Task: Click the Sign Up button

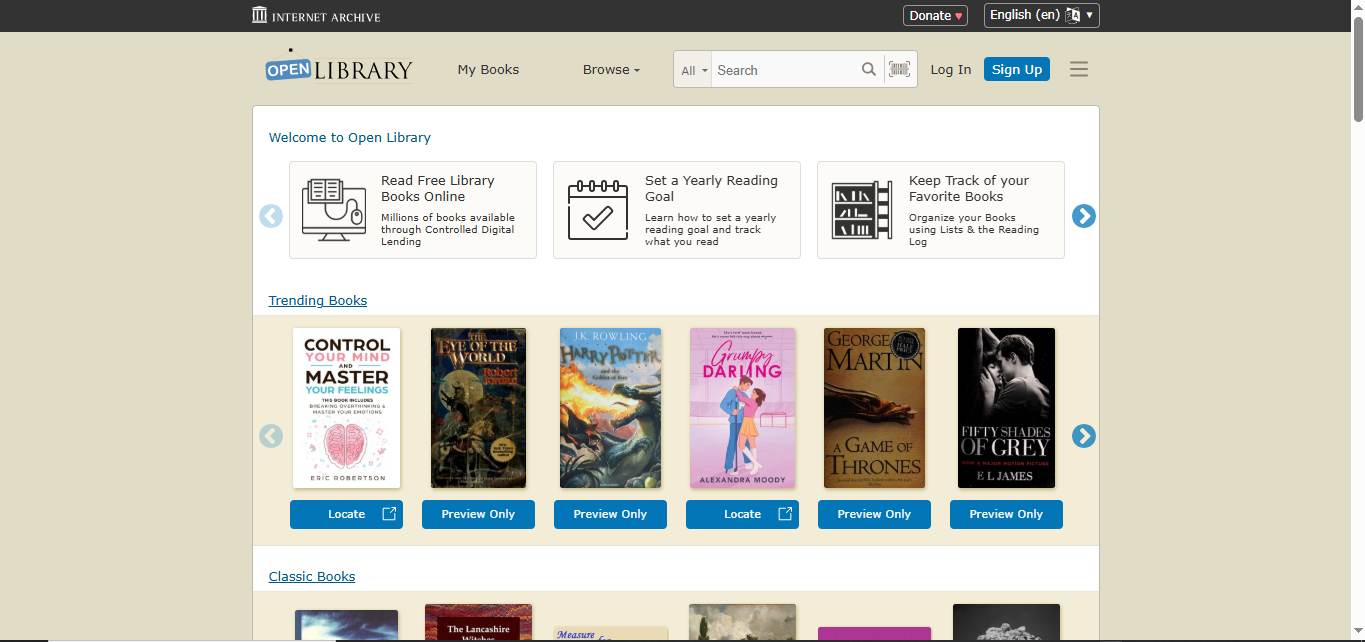Action: point(1017,69)
